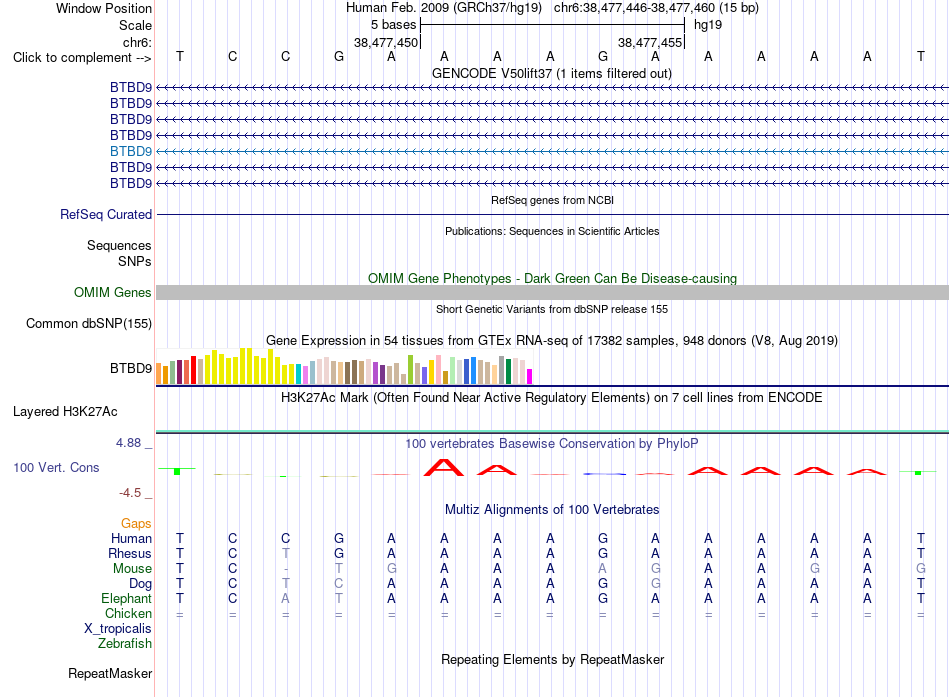This screenshot has height=697, width=950.
Task: Click the 100 Vert. Cons track label
Action: pos(56,467)
